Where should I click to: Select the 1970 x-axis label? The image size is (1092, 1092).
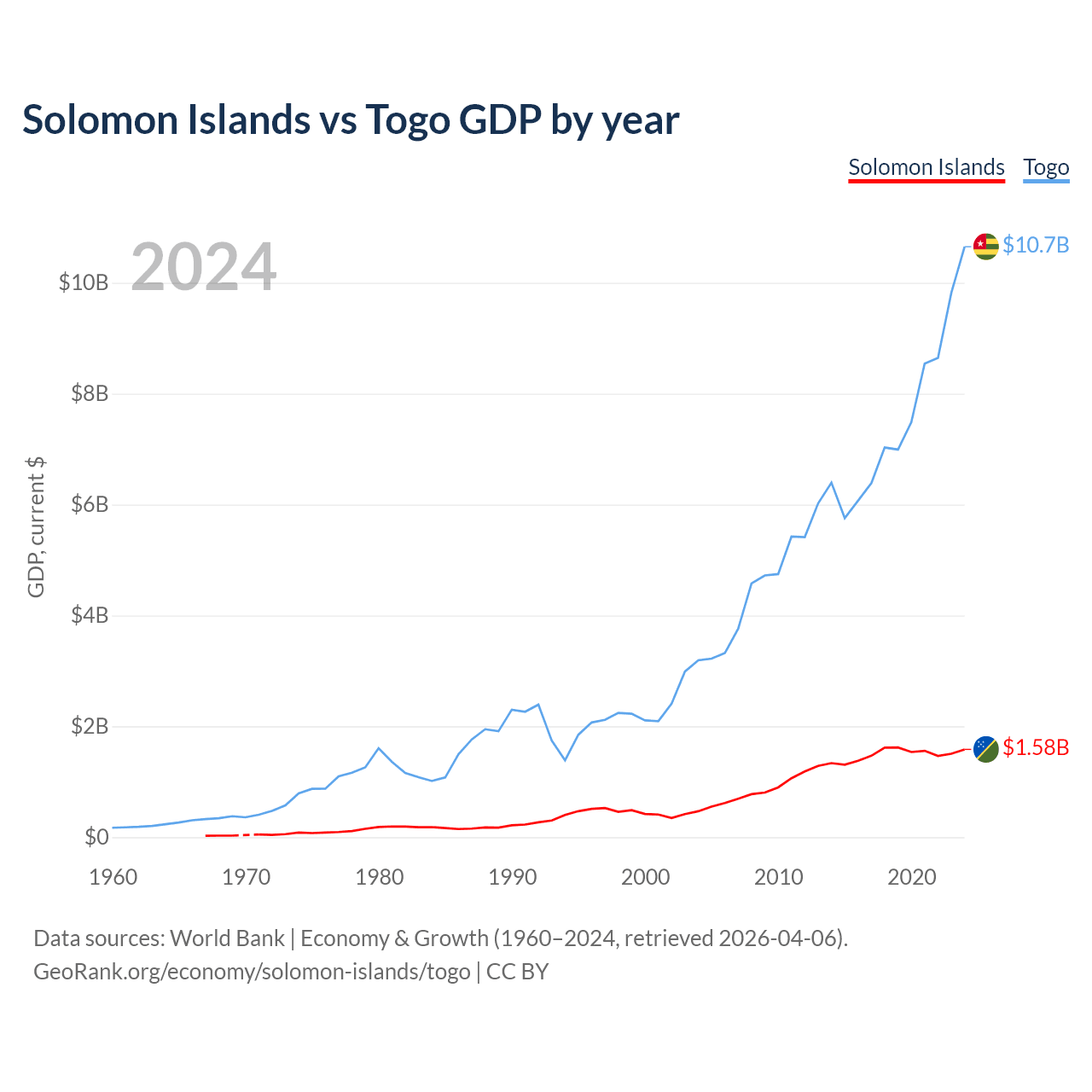coord(247,877)
